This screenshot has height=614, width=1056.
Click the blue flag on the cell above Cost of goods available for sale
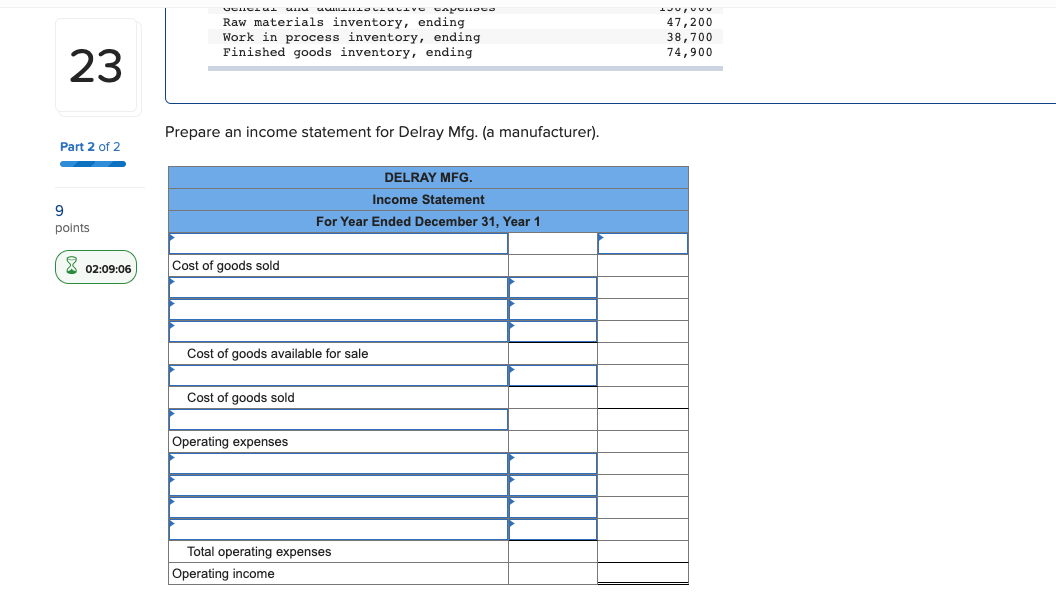coord(172,325)
